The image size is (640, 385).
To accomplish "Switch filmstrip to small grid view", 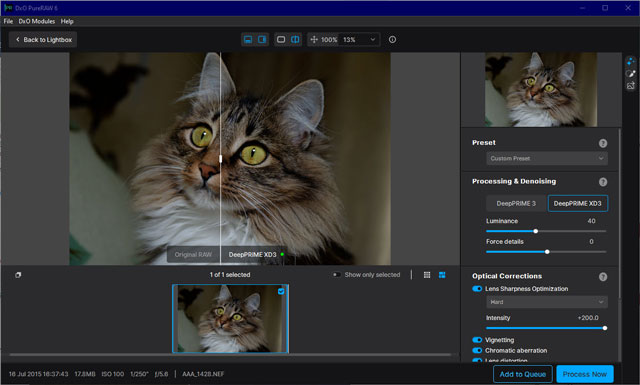I will tap(427, 275).
